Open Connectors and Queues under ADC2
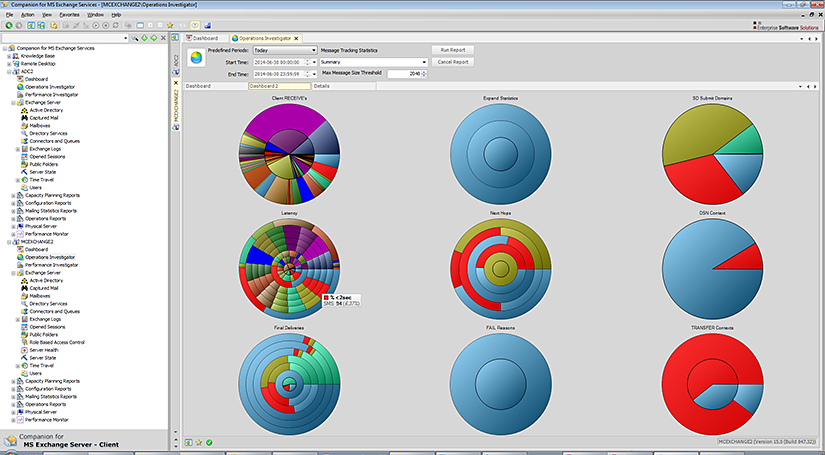This screenshot has height=455, width=825. coord(54,141)
